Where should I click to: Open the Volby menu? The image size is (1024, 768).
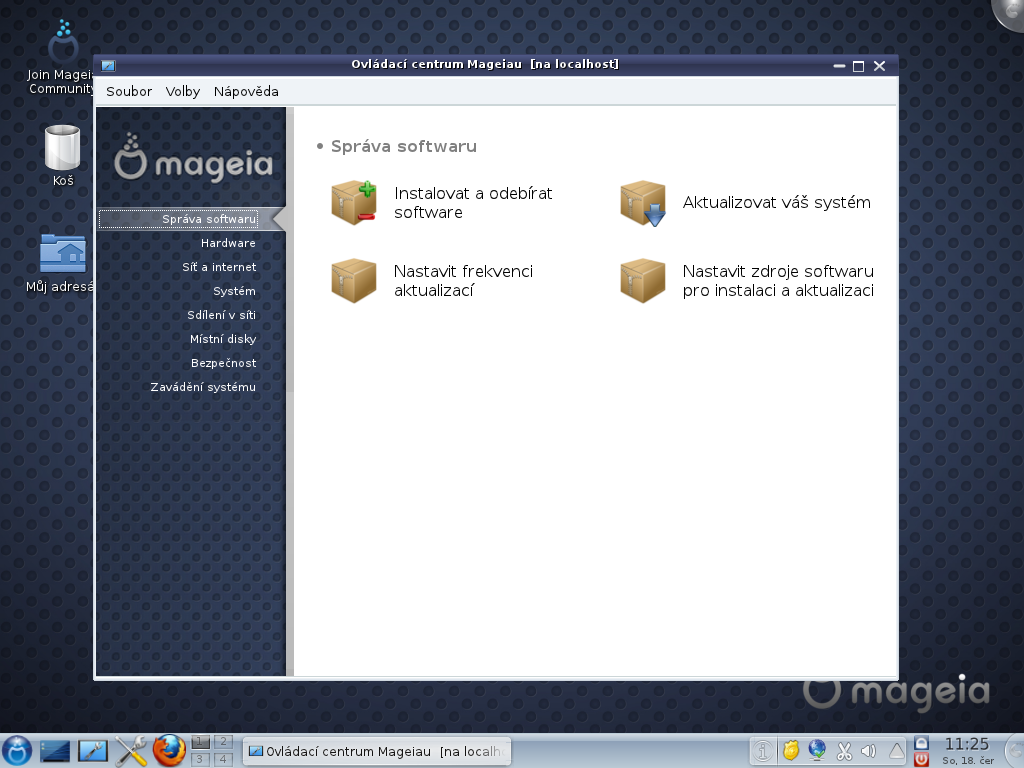[183, 91]
